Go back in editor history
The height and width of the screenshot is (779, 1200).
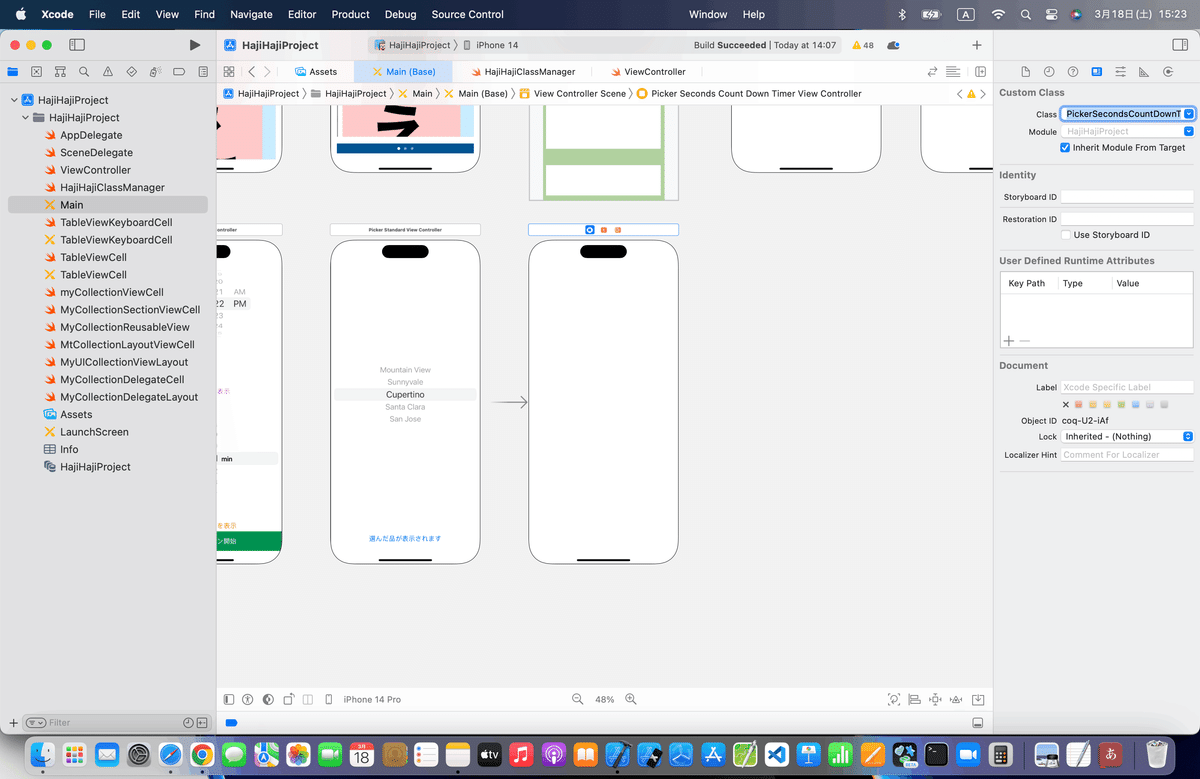251,72
